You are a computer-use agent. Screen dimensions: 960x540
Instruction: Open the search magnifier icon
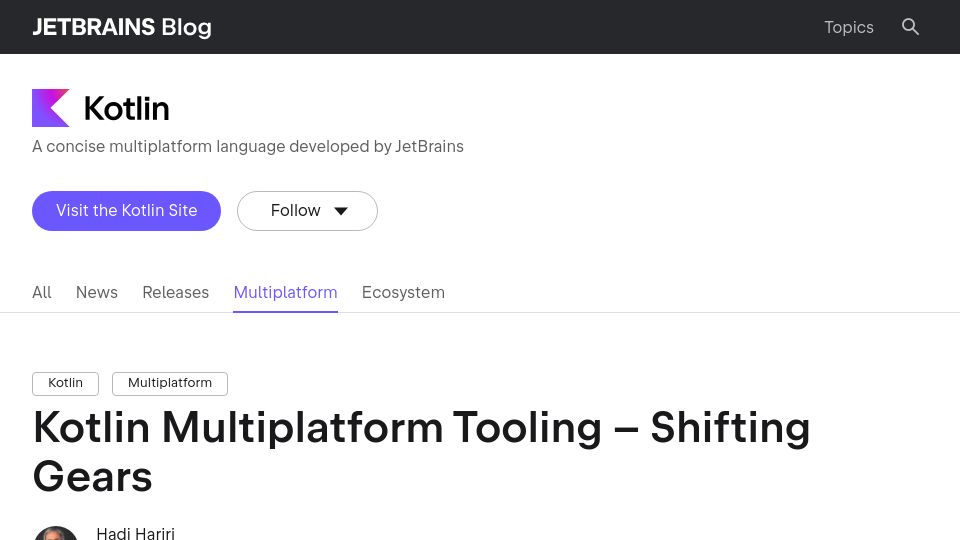click(x=910, y=27)
